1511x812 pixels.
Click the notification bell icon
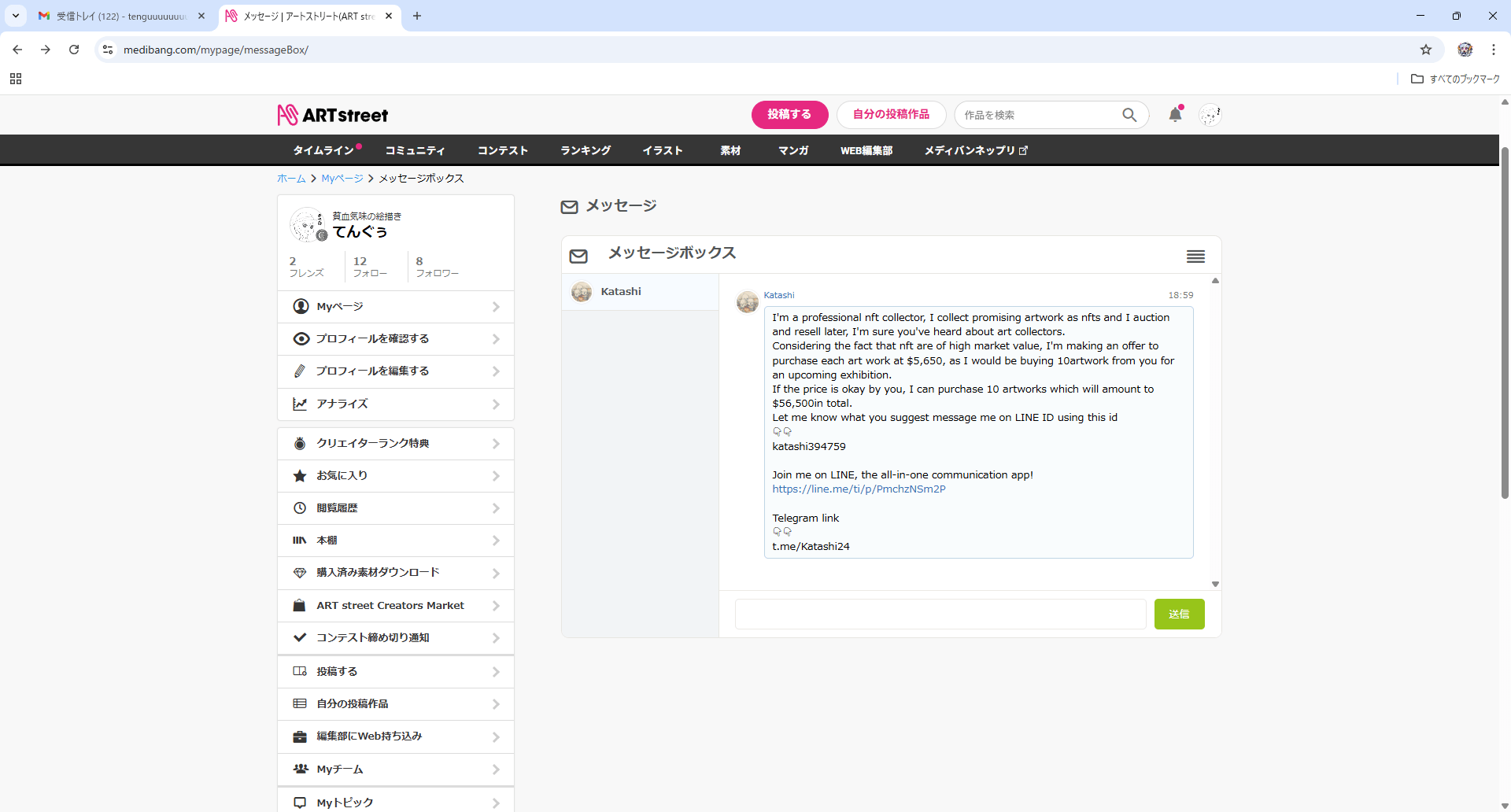pos(1175,115)
